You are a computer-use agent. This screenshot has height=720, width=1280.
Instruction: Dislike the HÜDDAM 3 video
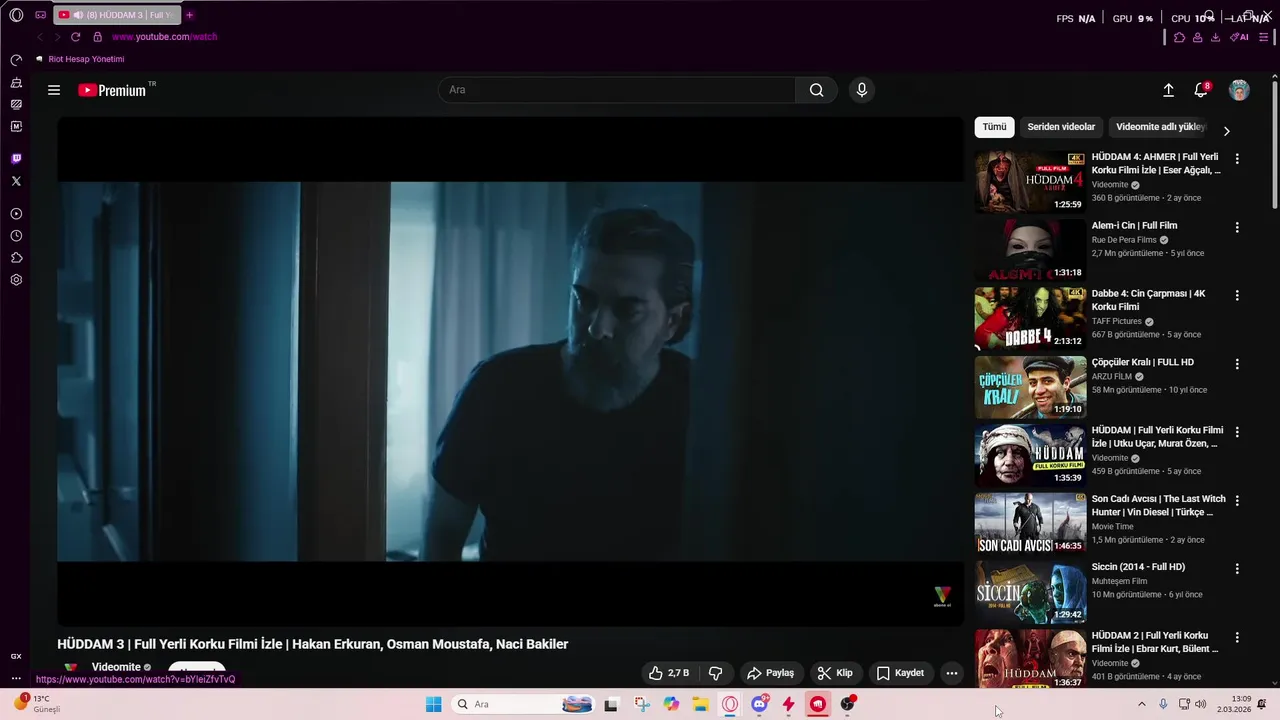[715, 673]
